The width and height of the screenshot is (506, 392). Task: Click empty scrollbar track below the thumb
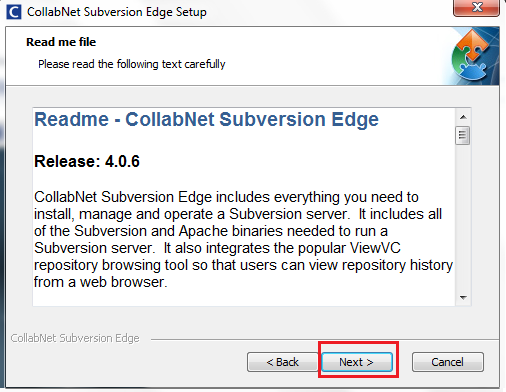point(463,217)
